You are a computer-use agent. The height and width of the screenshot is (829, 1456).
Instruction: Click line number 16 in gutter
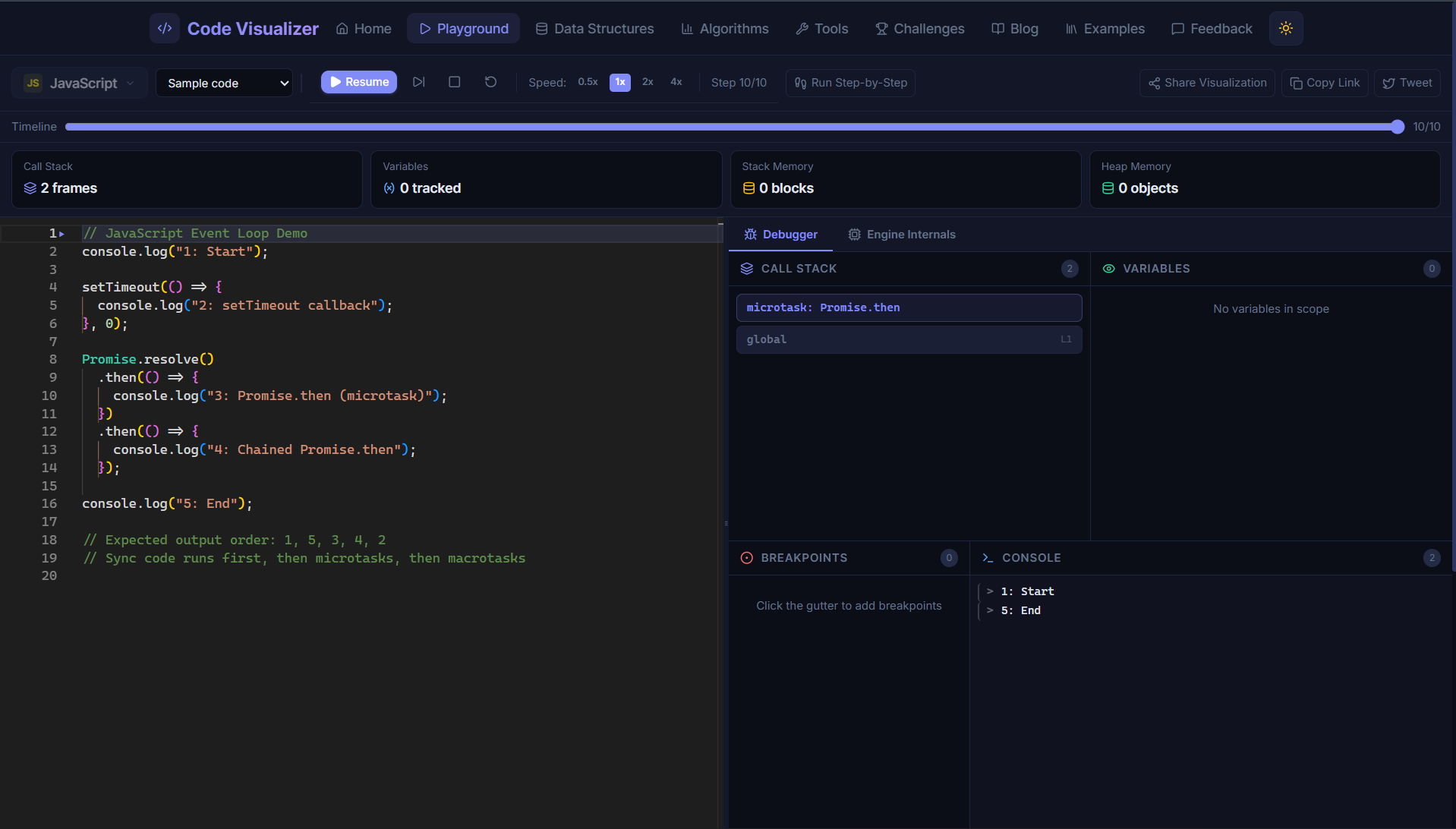[49, 503]
